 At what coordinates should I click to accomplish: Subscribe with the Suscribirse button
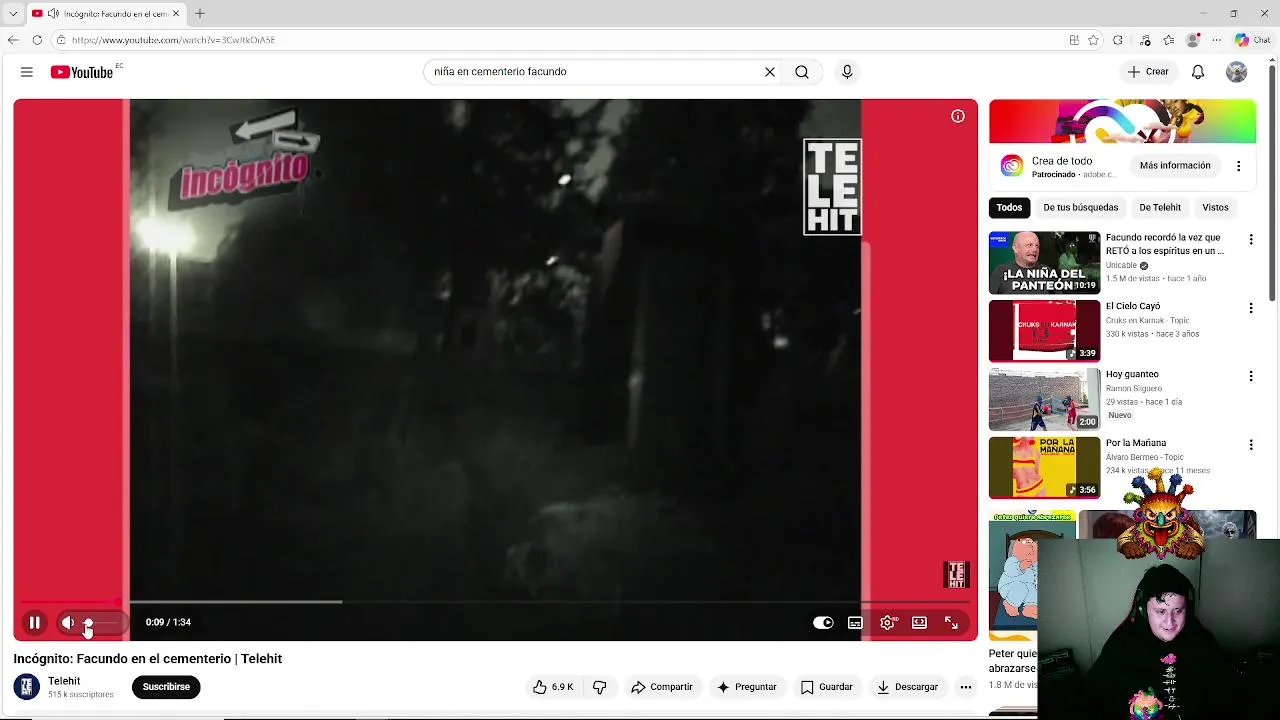click(166, 687)
